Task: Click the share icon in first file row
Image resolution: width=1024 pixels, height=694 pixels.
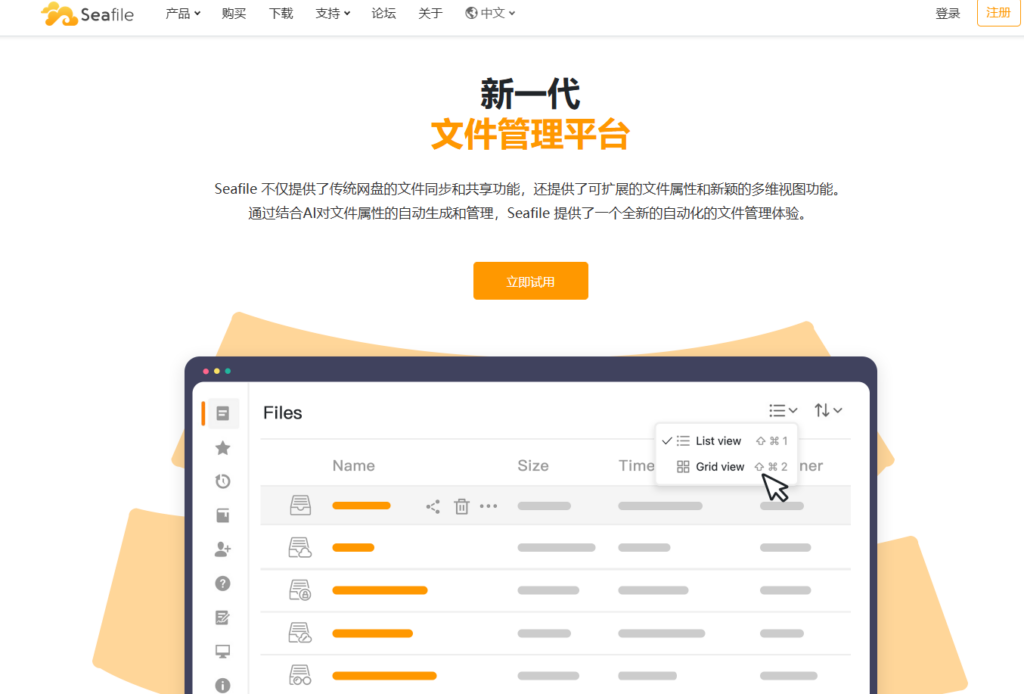Action: [433, 507]
